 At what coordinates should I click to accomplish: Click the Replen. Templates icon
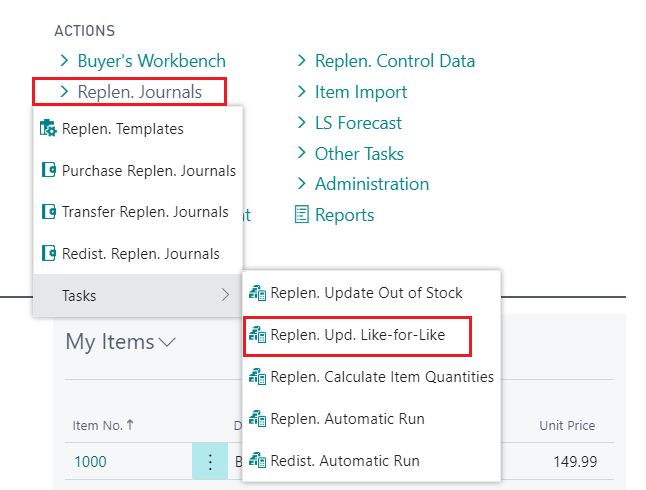pyautogui.click(x=48, y=129)
